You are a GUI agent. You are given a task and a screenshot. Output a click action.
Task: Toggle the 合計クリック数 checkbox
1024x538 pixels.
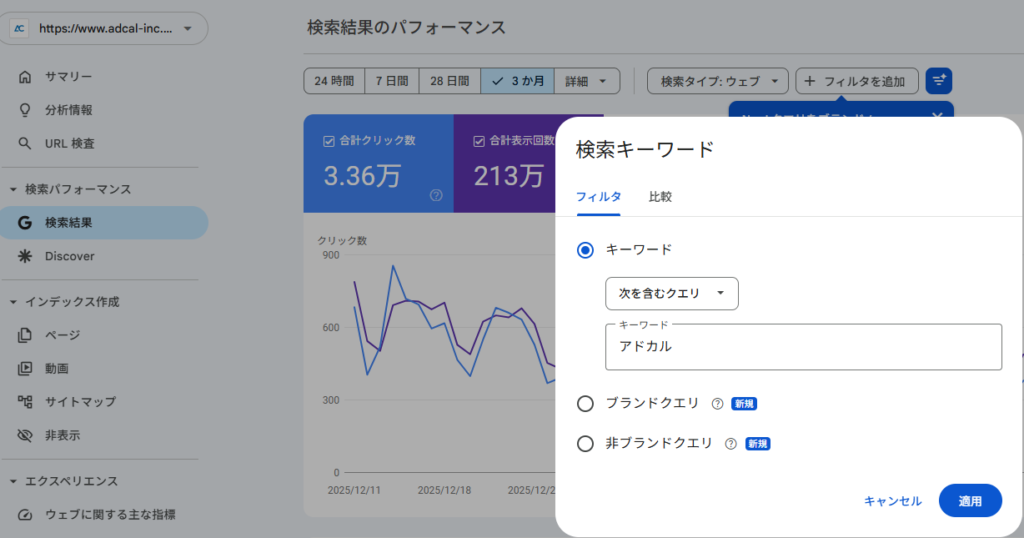[328, 141]
